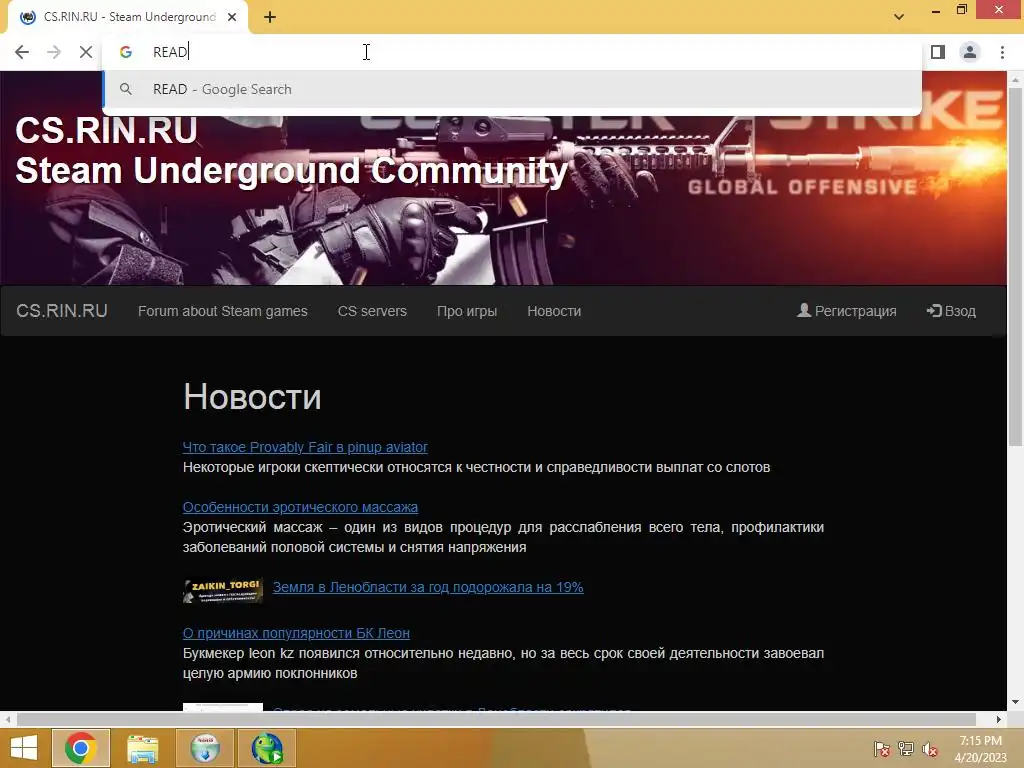
Task: Click the Chrome icon in the taskbar
Action: pos(81,748)
